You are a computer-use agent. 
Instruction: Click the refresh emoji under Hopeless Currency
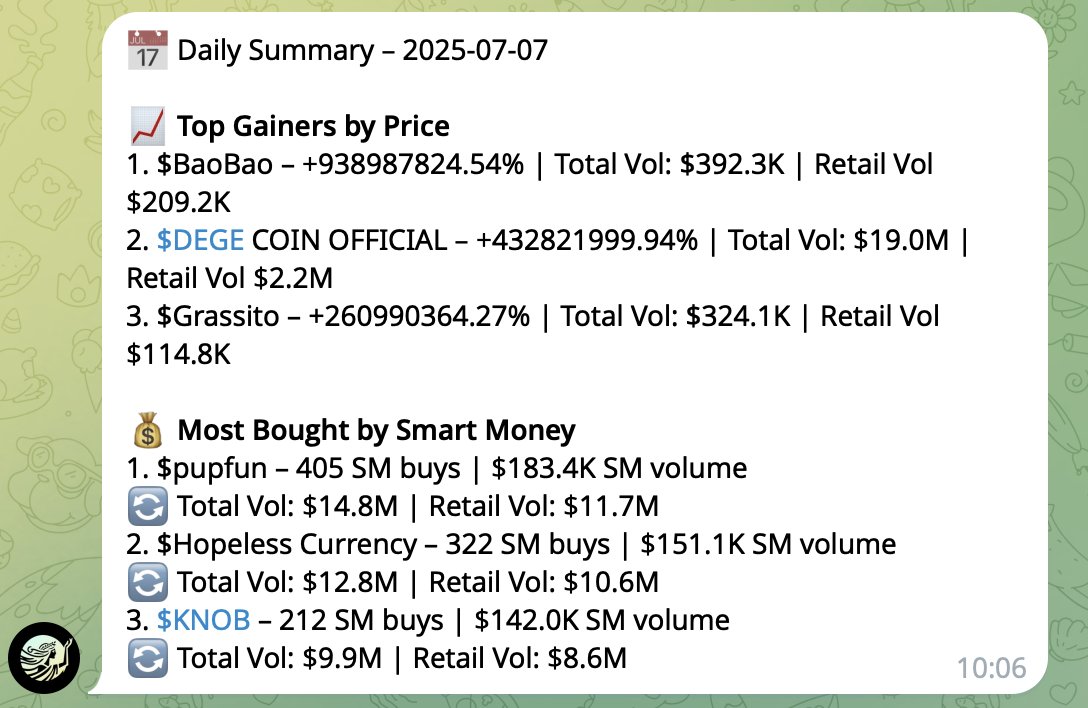pyautogui.click(x=147, y=582)
